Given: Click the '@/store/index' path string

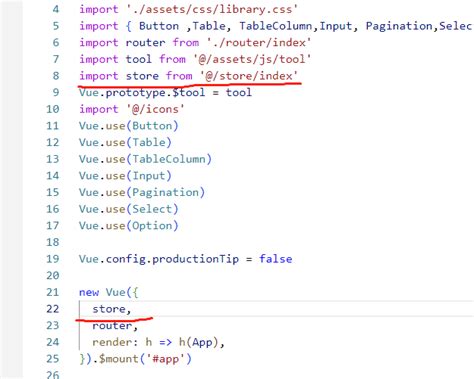Looking at the screenshot, I should tap(249, 76).
